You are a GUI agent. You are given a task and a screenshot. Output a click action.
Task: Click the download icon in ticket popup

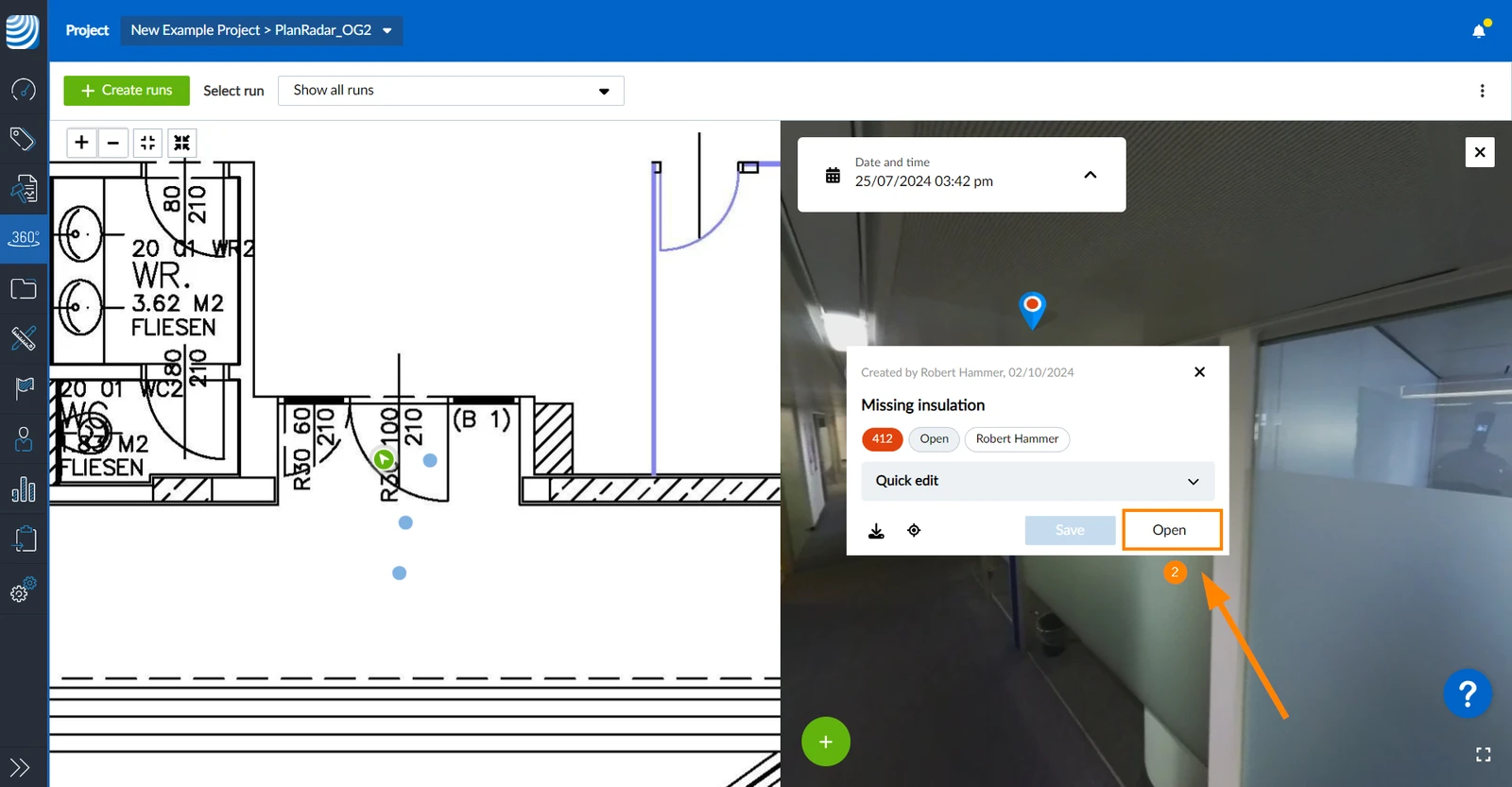(x=876, y=531)
